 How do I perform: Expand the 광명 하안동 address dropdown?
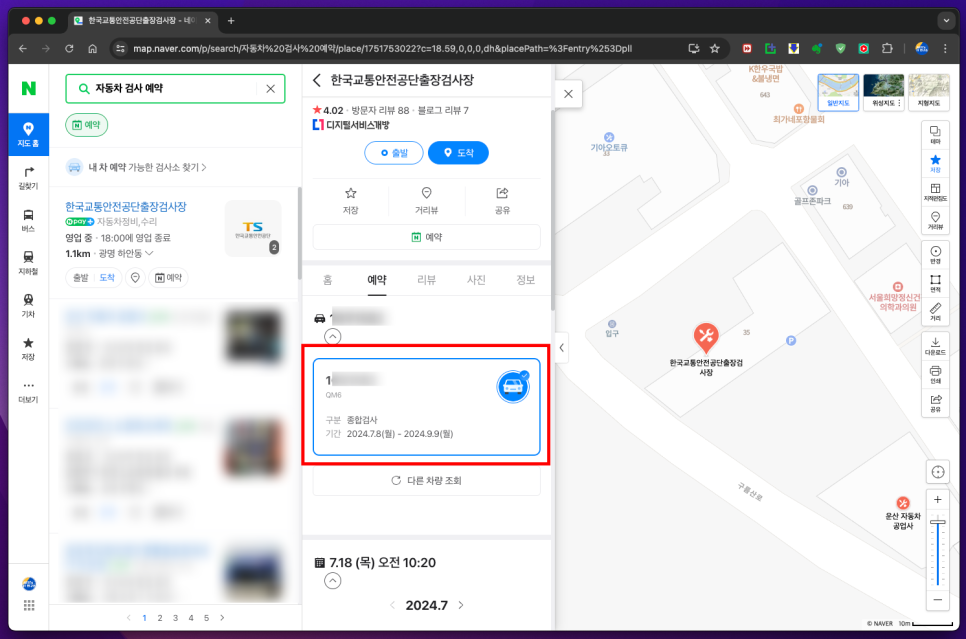tap(126, 253)
